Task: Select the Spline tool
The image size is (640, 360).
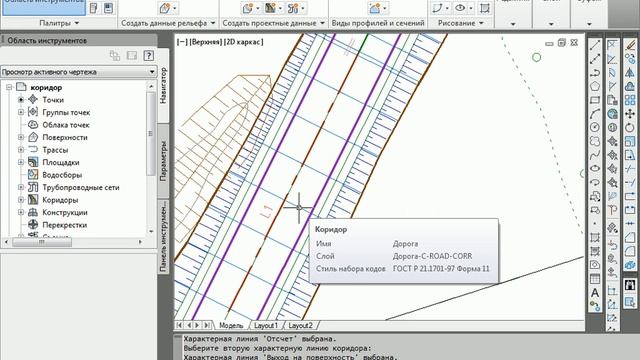Action: (595, 155)
